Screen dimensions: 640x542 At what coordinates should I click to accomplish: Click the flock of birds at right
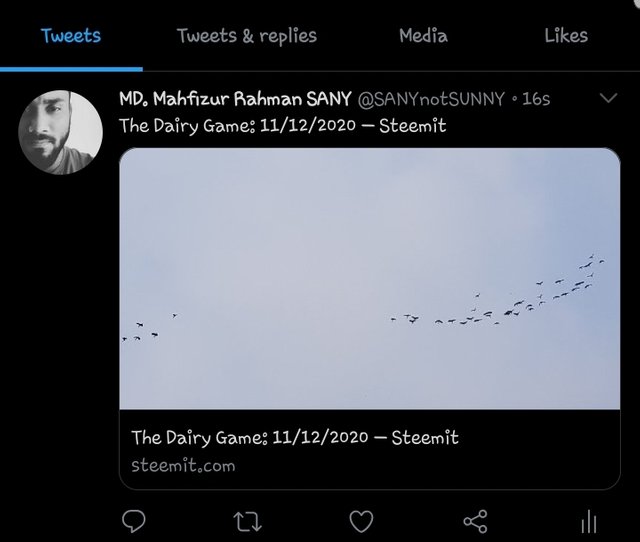click(498, 290)
